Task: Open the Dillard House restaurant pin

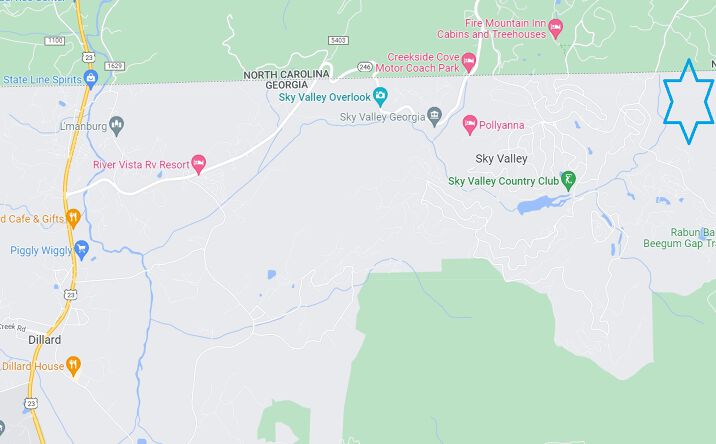Action: [x=74, y=366]
